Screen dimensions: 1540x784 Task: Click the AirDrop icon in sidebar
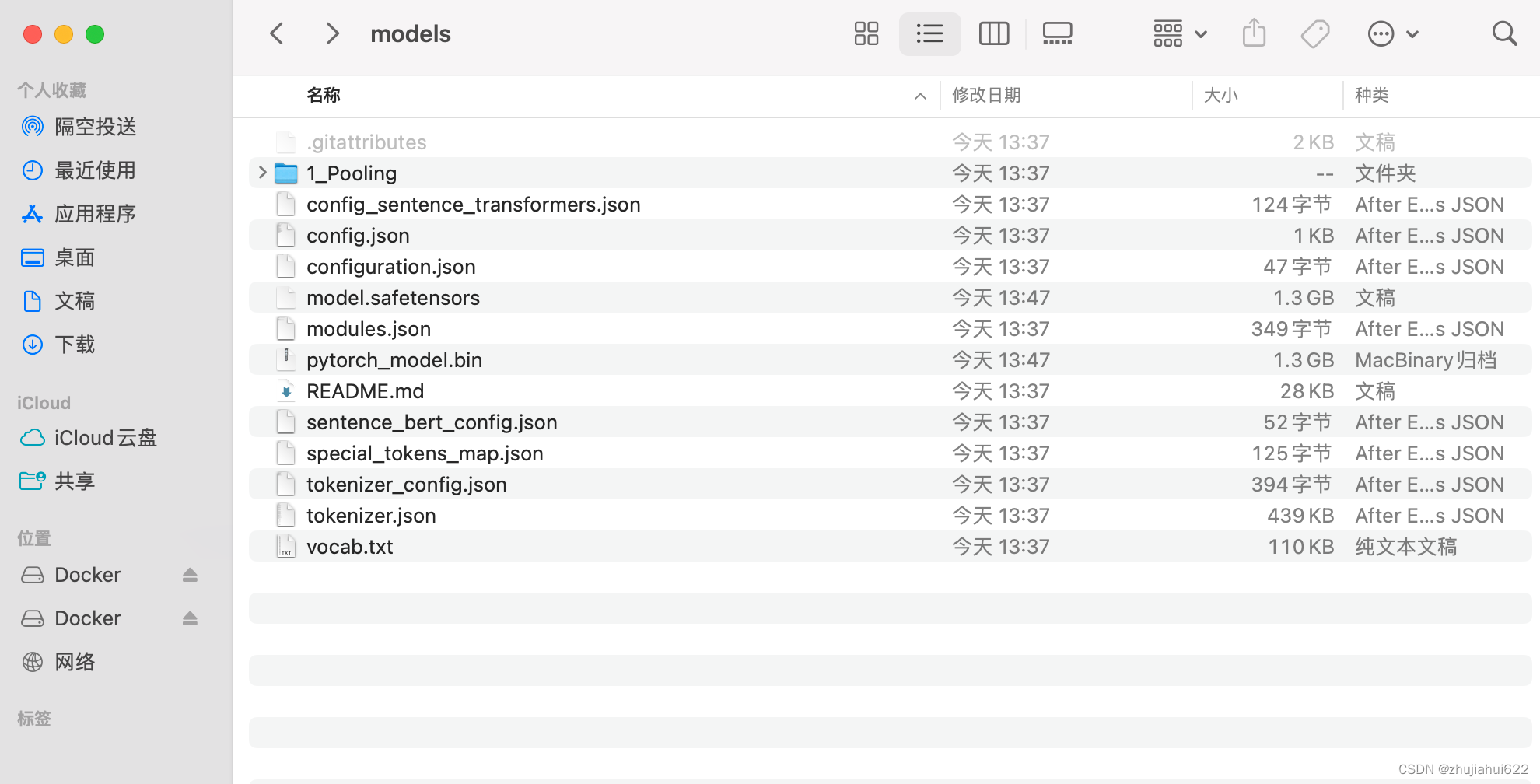(x=33, y=126)
